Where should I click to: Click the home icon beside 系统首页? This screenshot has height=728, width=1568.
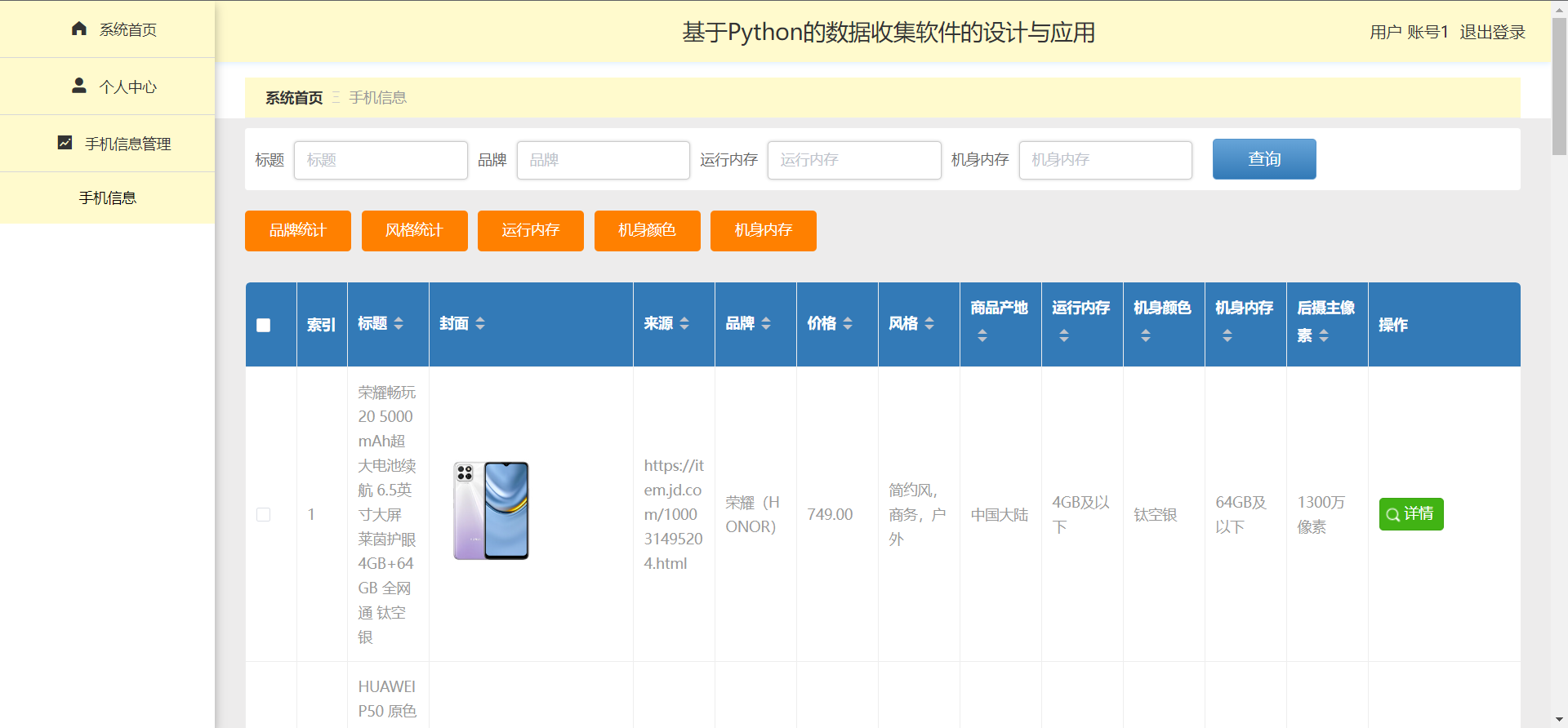click(79, 29)
